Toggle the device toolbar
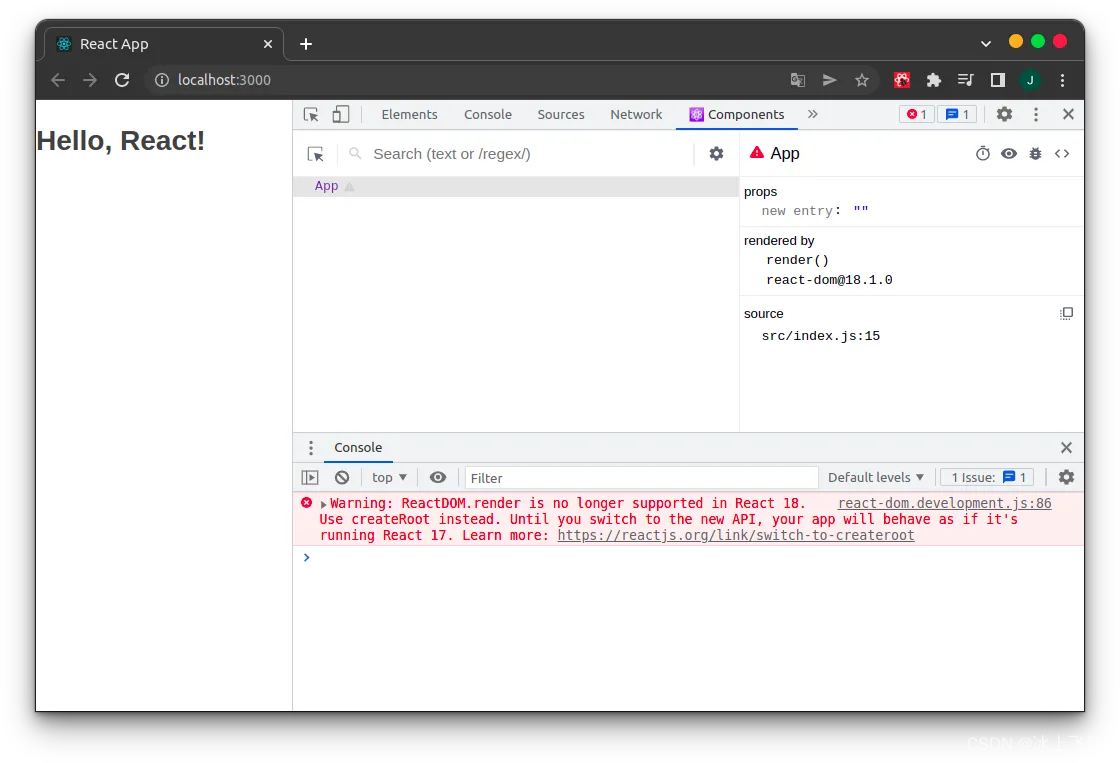This screenshot has width=1120, height=763. [341, 114]
